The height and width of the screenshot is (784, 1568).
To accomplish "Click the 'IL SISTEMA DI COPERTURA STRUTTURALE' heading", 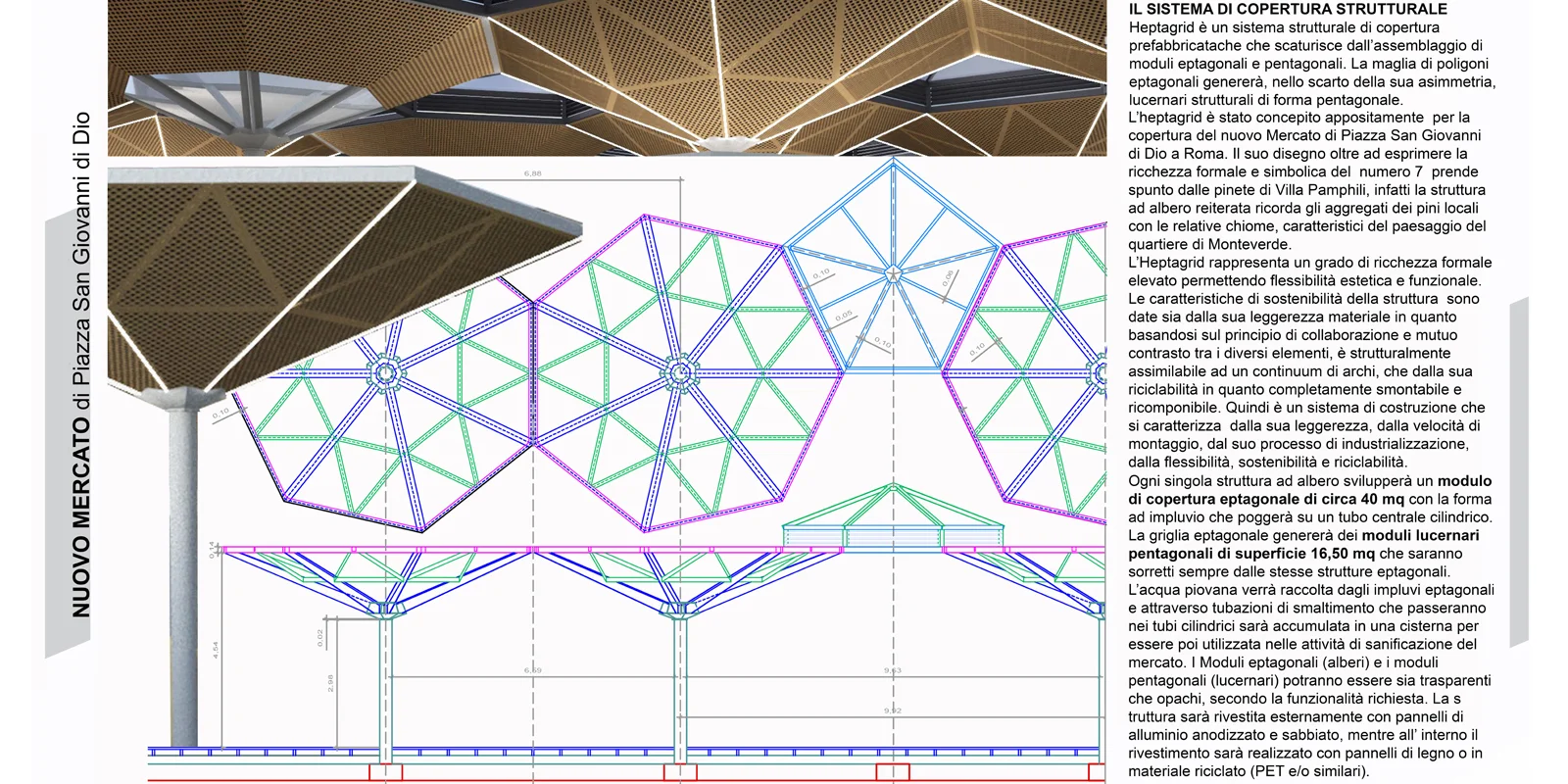I will tap(1288, 9).
